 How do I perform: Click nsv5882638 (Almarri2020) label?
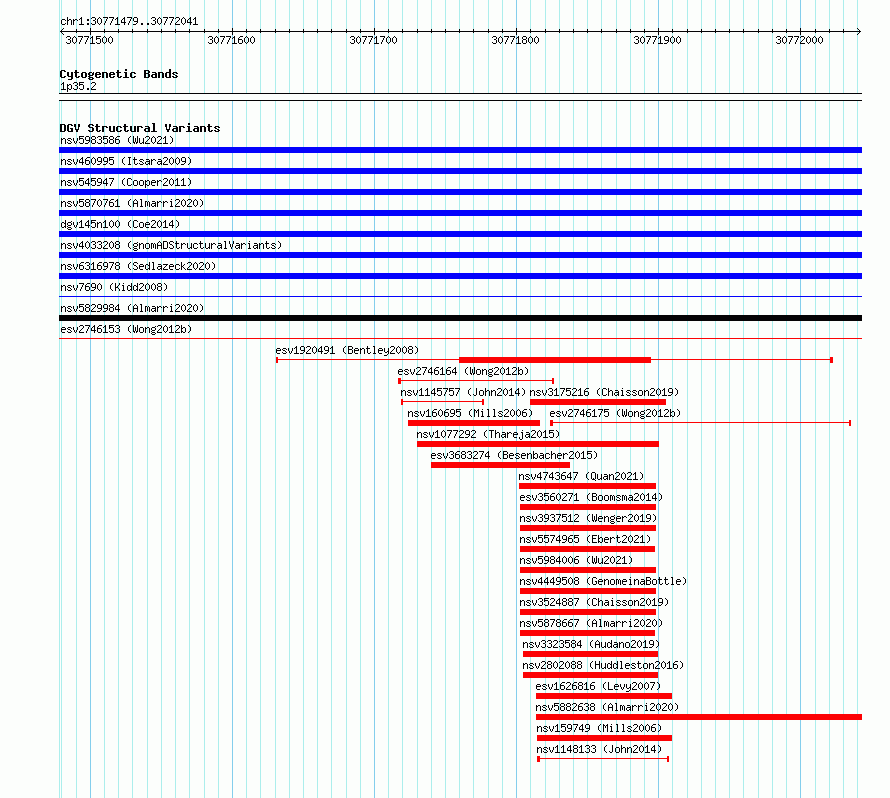click(607, 707)
